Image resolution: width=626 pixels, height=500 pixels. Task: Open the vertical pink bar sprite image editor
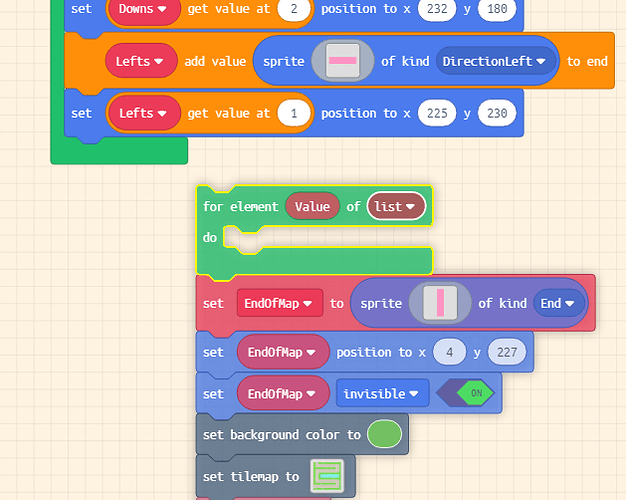pos(440,303)
